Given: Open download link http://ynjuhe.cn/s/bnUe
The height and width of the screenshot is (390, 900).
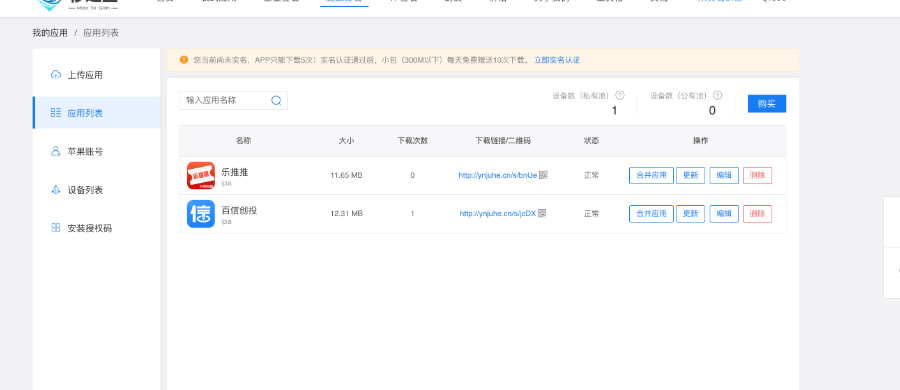Looking at the screenshot, I should [x=498, y=175].
